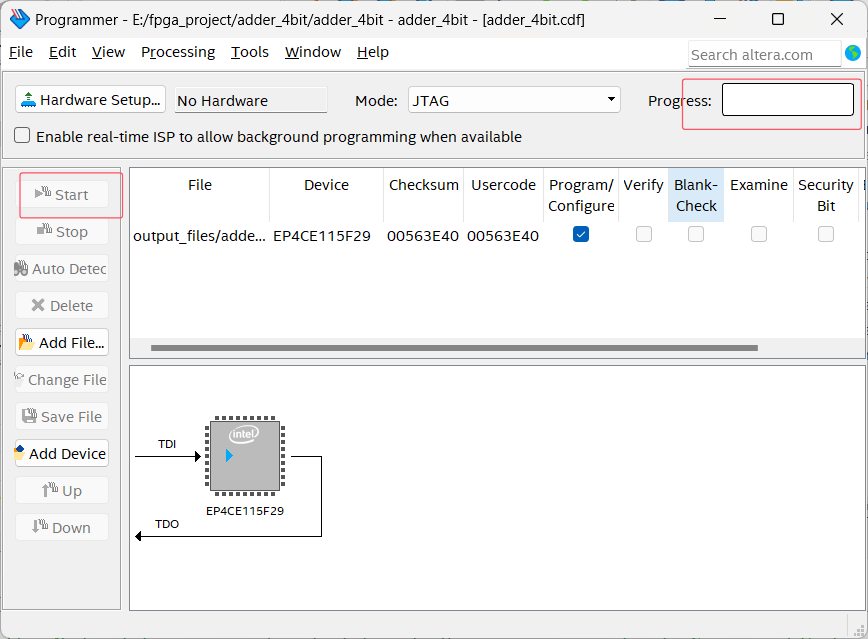This screenshot has height=639, width=868.
Task: Click the Checksum column header
Action: tap(423, 195)
